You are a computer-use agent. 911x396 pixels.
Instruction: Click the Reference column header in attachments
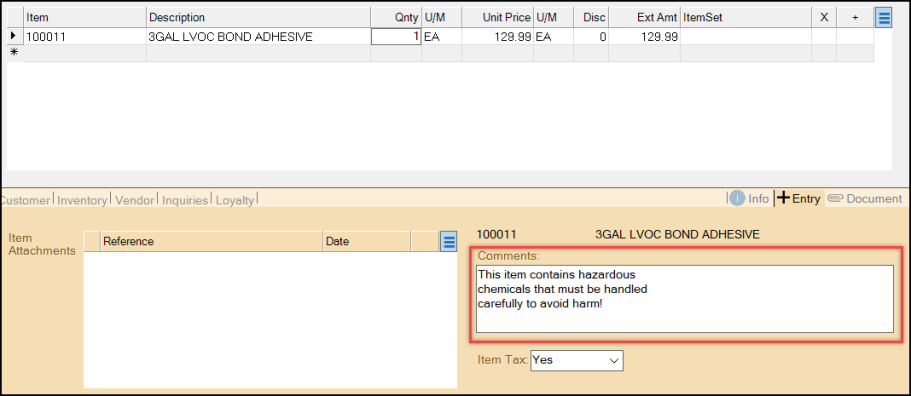click(211, 241)
